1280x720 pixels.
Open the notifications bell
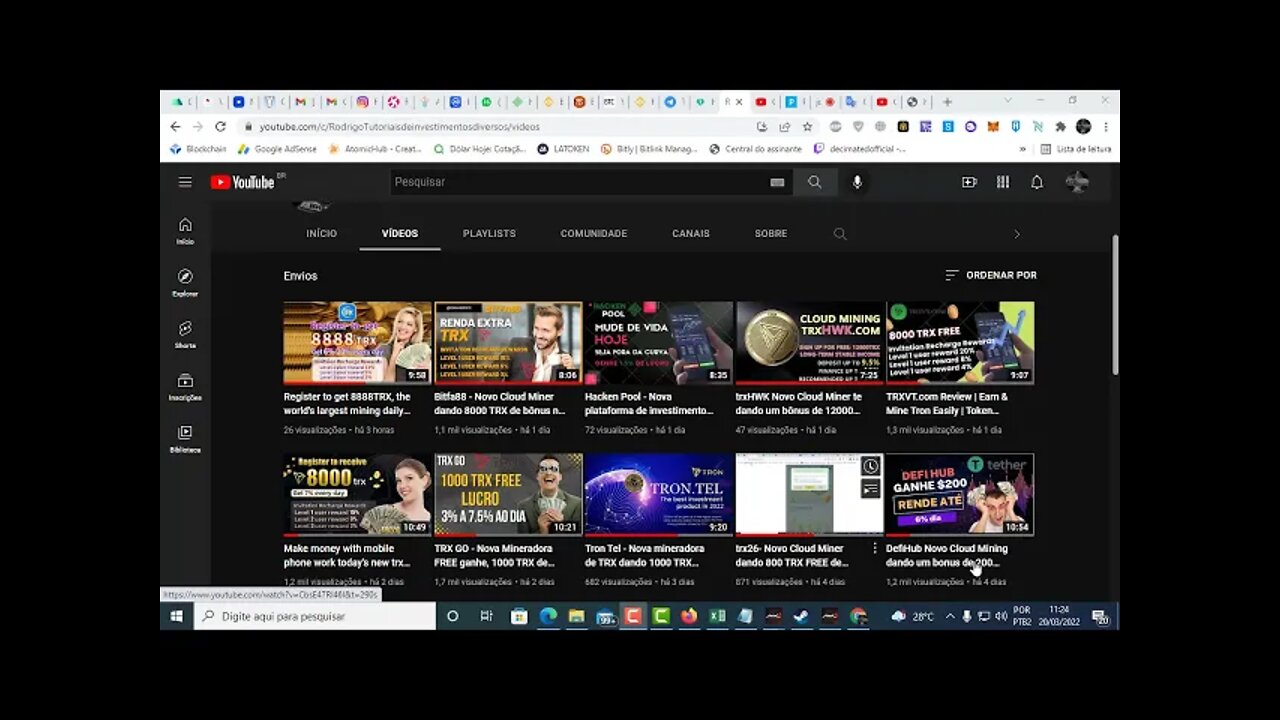coord(1037,182)
